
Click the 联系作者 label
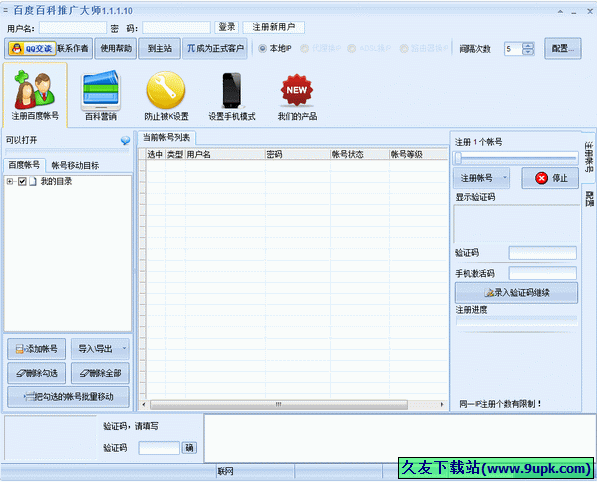(x=73, y=48)
